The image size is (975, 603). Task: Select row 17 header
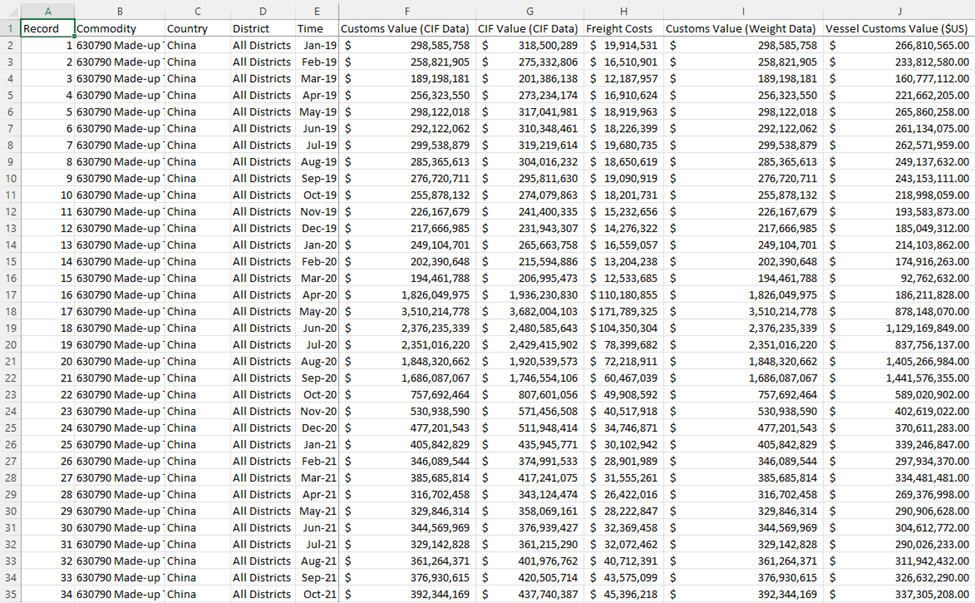(11, 295)
